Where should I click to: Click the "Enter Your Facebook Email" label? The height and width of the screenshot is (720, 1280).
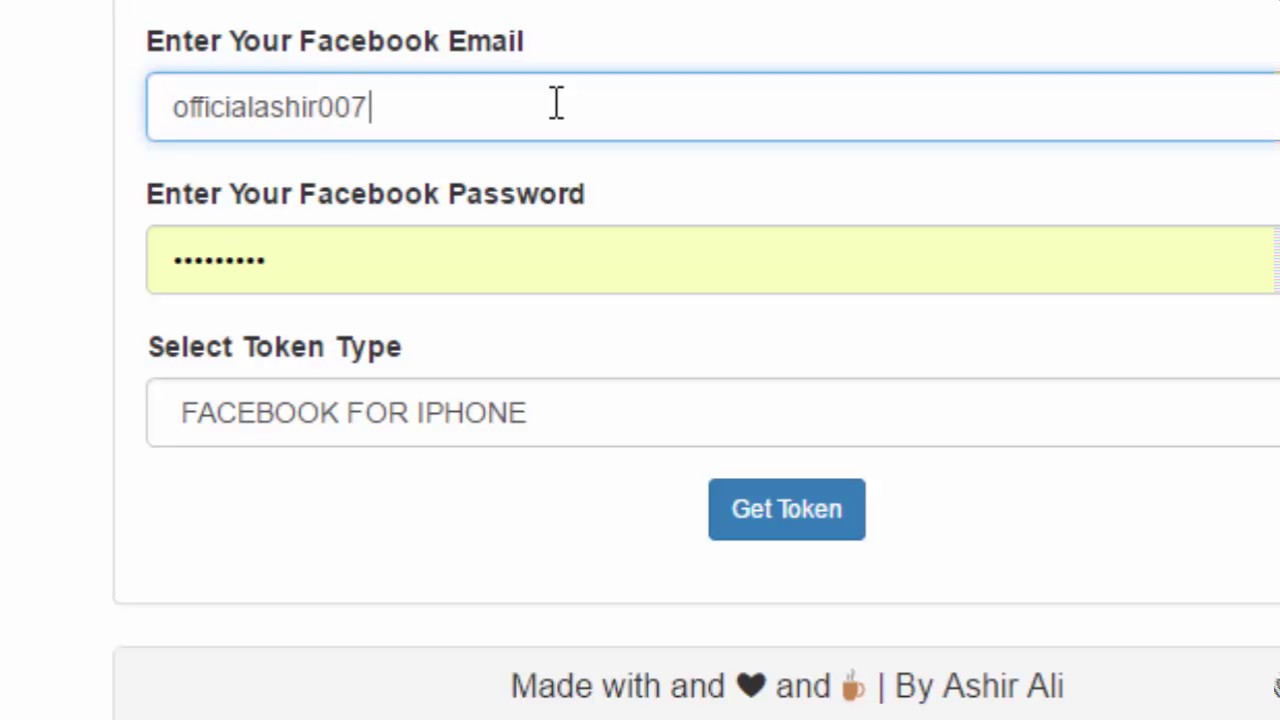point(335,41)
